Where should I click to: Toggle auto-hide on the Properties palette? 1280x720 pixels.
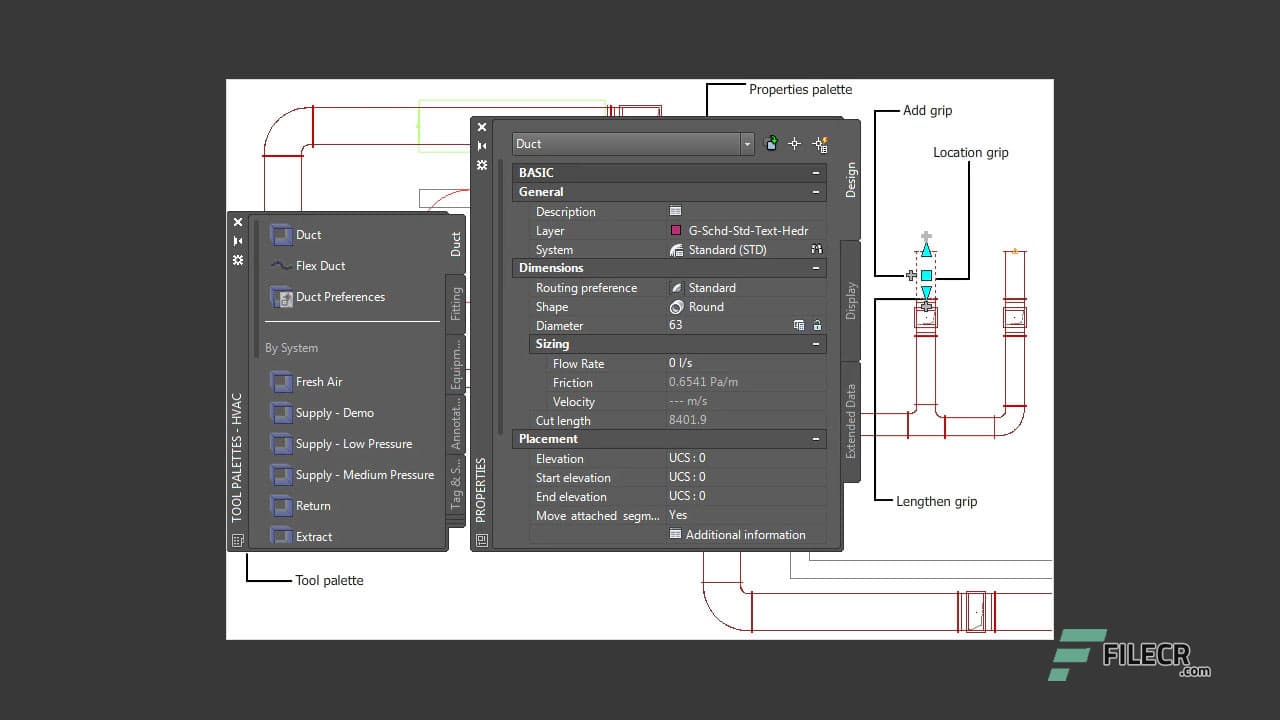pos(482,145)
